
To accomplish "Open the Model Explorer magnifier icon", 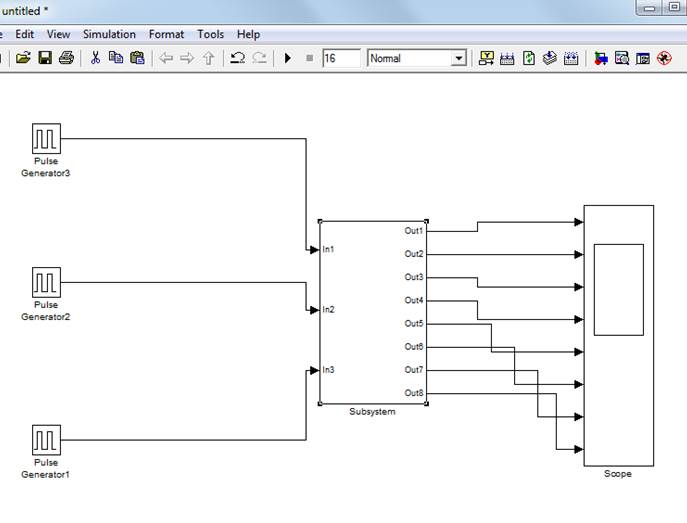I will tap(622, 58).
